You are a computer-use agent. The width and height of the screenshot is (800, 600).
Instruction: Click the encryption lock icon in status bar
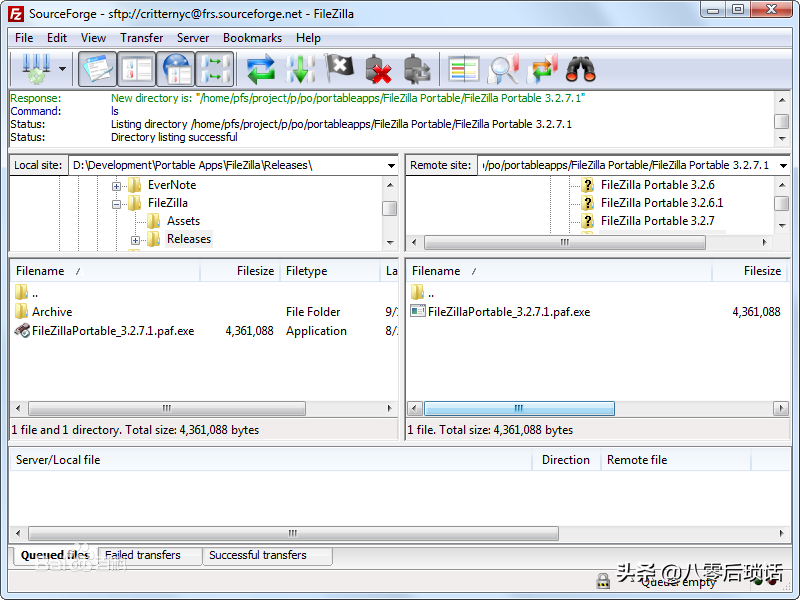tap(603, 581)
